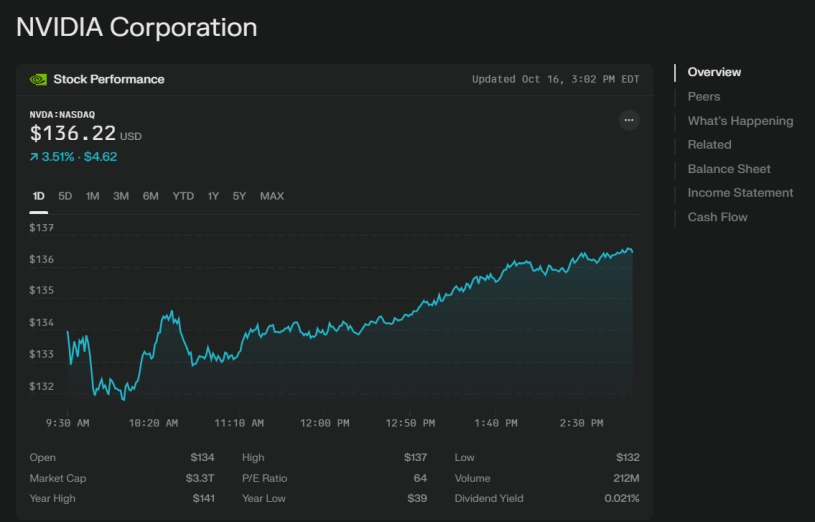Jump to the Peers section
Screen dimensions: 815x522
point(704,97)
